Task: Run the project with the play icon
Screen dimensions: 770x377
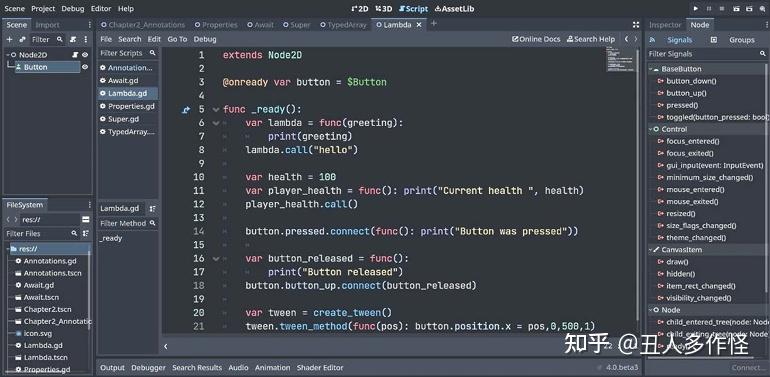Action: pos(695,8)
